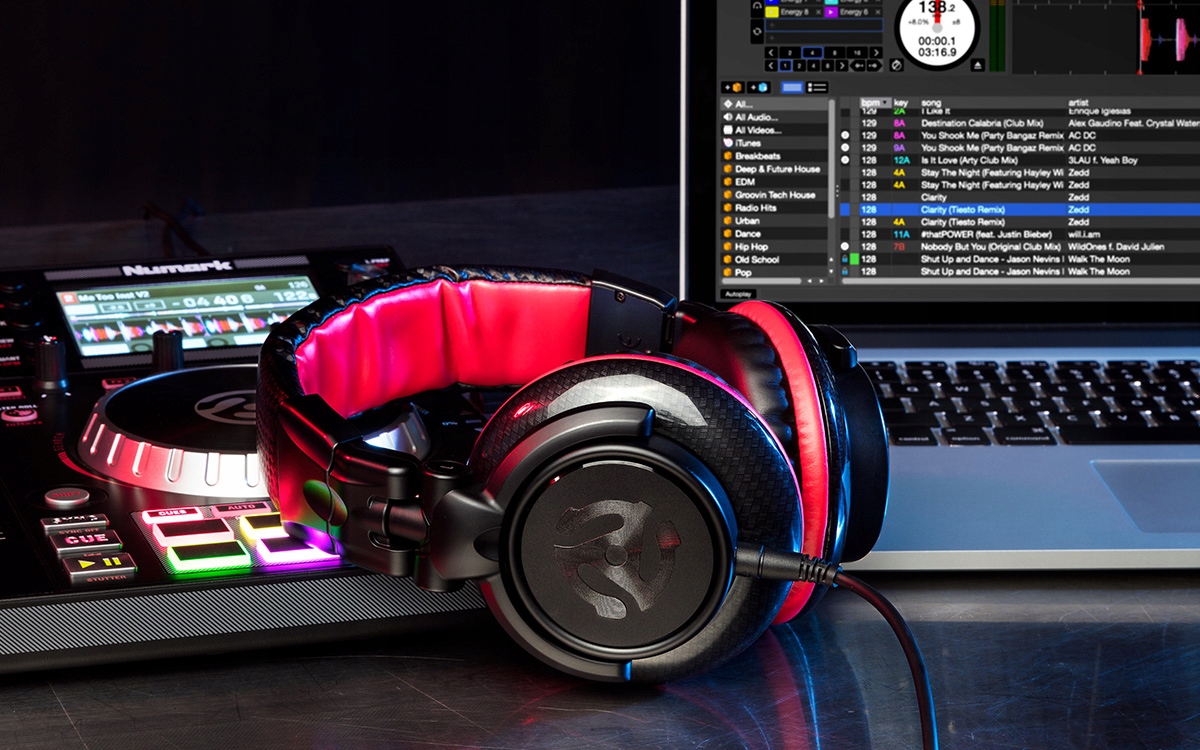Viewport: 1200px width, 750px height.
Task: Click the white status dot beside Is It Love
Action: pyautogui.click(x=845, y=160)
